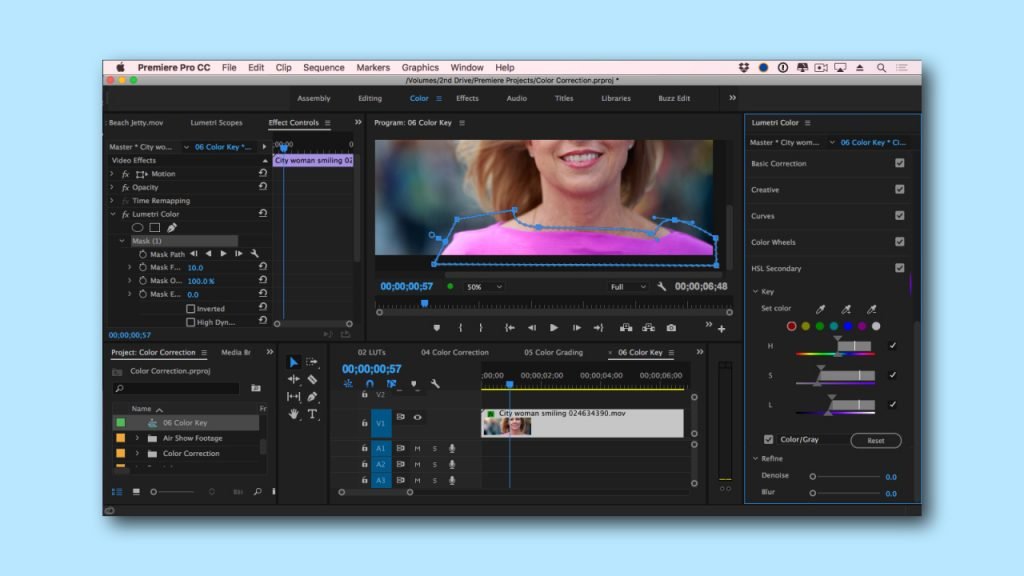Select the blue color swatch in Key

[848, 326]
